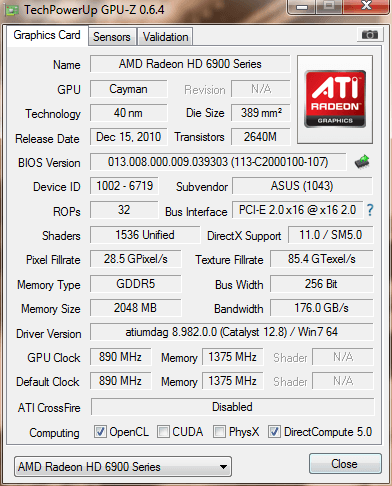
Task: Minimize the GPU-Z window
Action: pyautogui.click(x=302, y=6)
